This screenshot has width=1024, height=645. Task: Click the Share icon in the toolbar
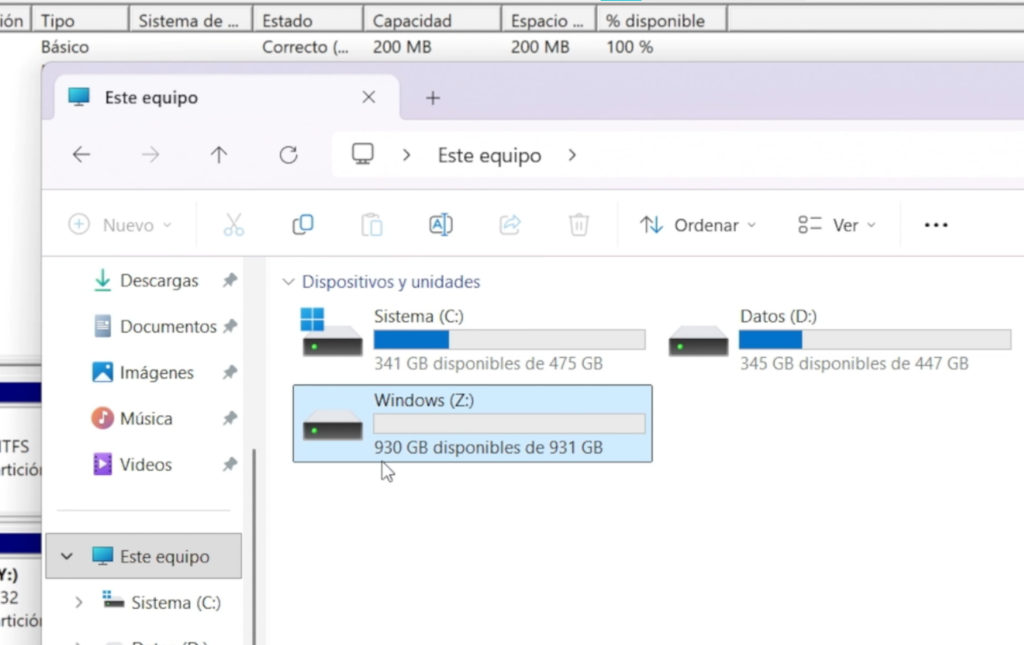coord(510,224)
